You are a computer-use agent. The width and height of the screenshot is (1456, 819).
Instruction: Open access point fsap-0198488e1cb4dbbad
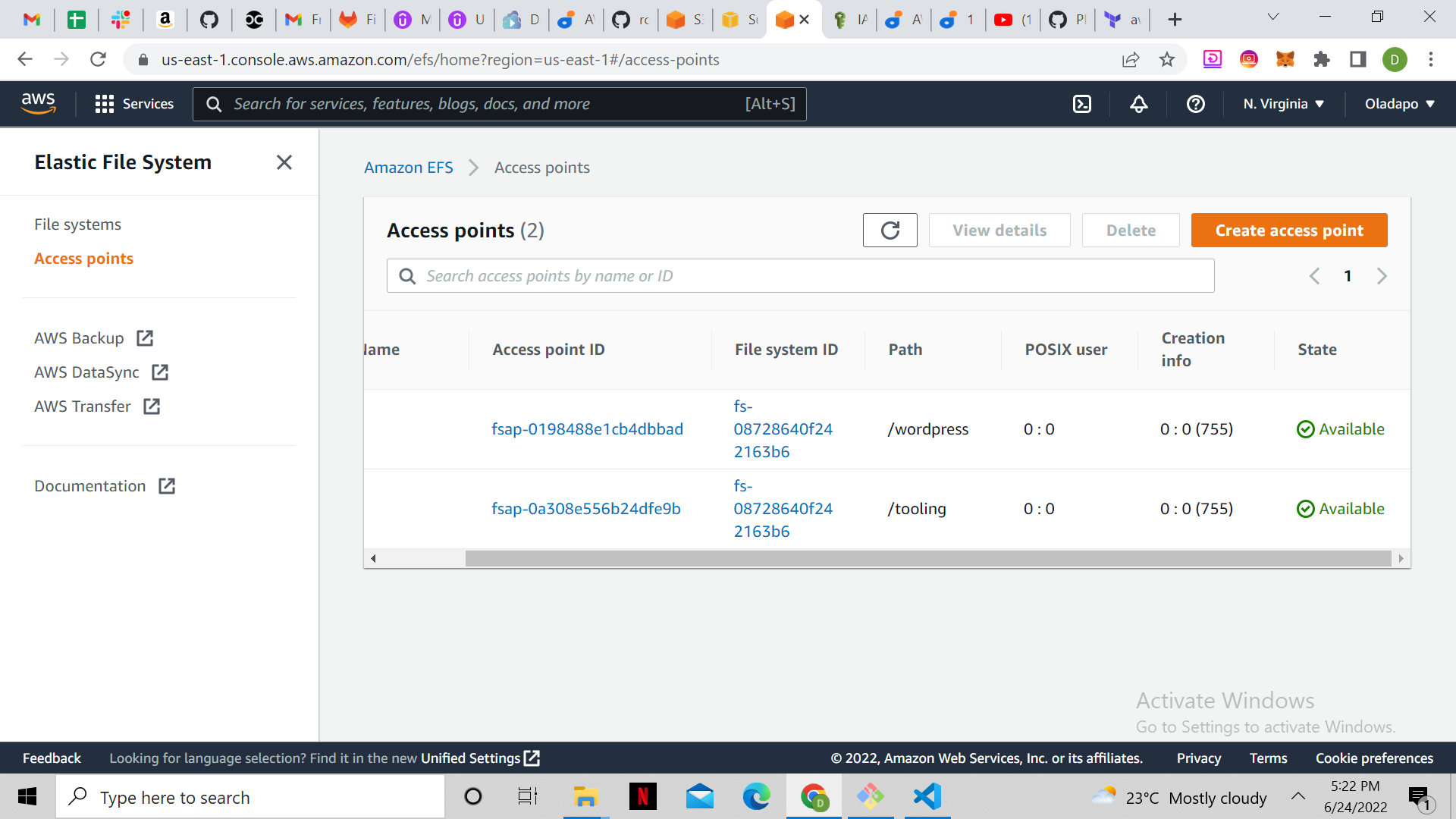[587, 428]
